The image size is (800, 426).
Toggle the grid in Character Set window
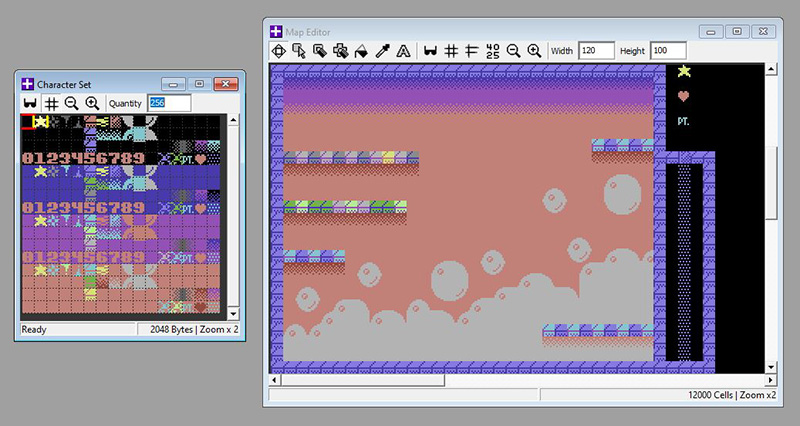50,103
